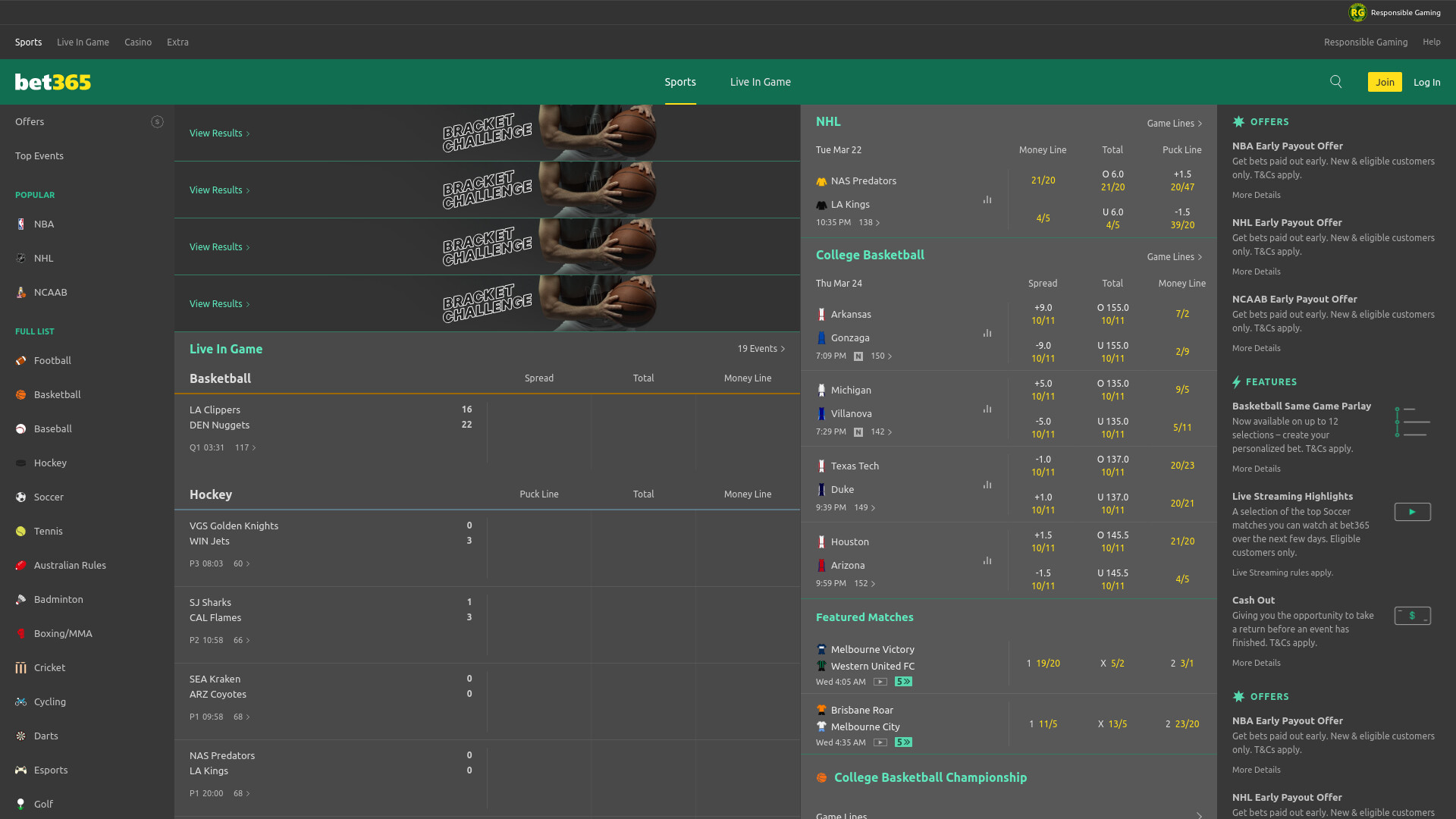The height and width of the screenshot is (819, 1456).
Task: Click the bet365 logo
Action: pyautogui.click(x=53, y=82)
